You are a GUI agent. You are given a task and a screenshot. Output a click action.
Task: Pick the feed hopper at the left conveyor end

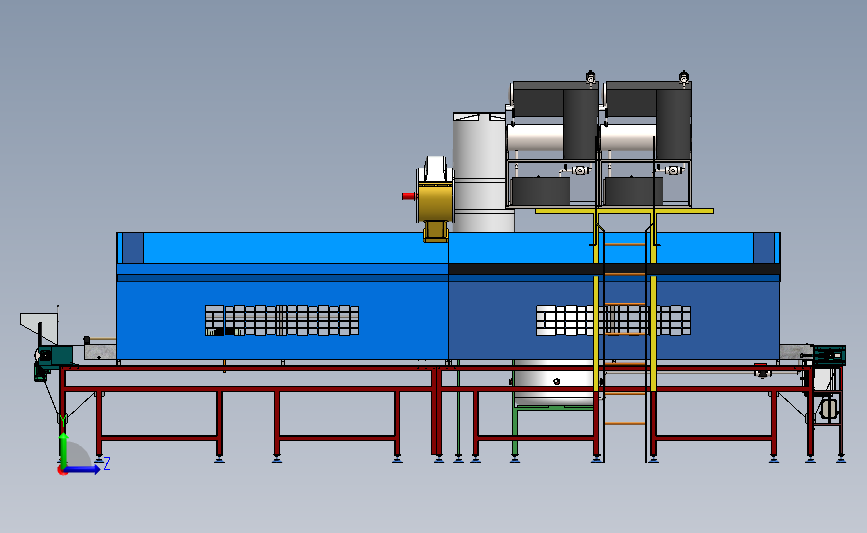(x=39, y=328)
